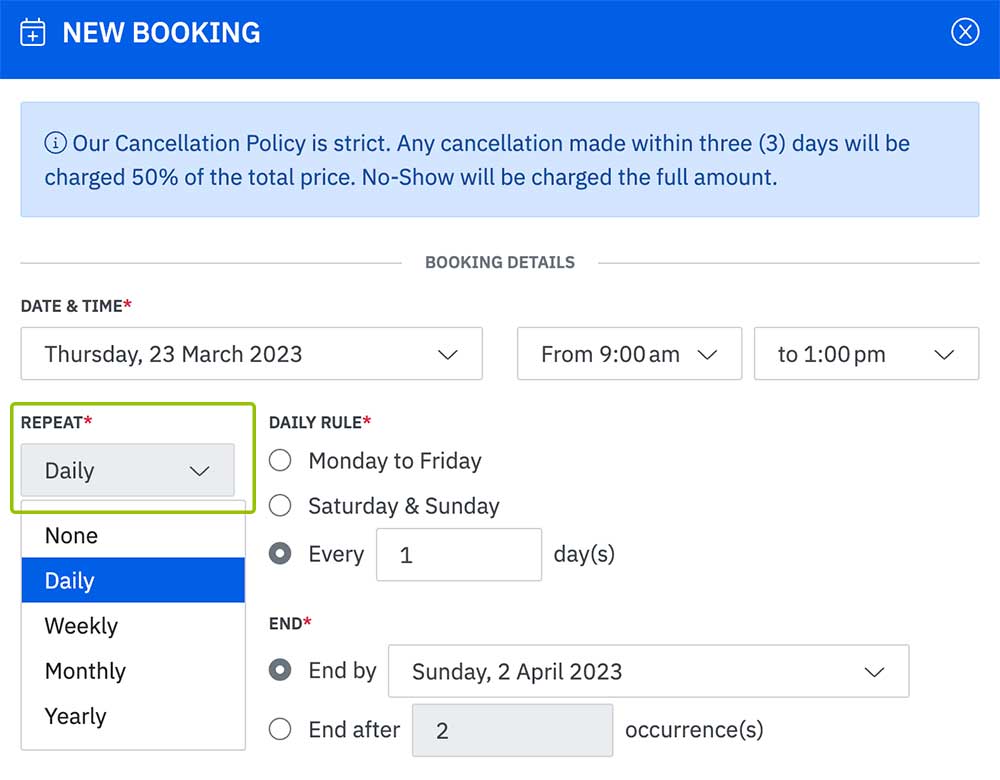1000x780 pixels.
Task: Open the Sunday, 2 April 2023 end date dropdown
Action: 648,671
